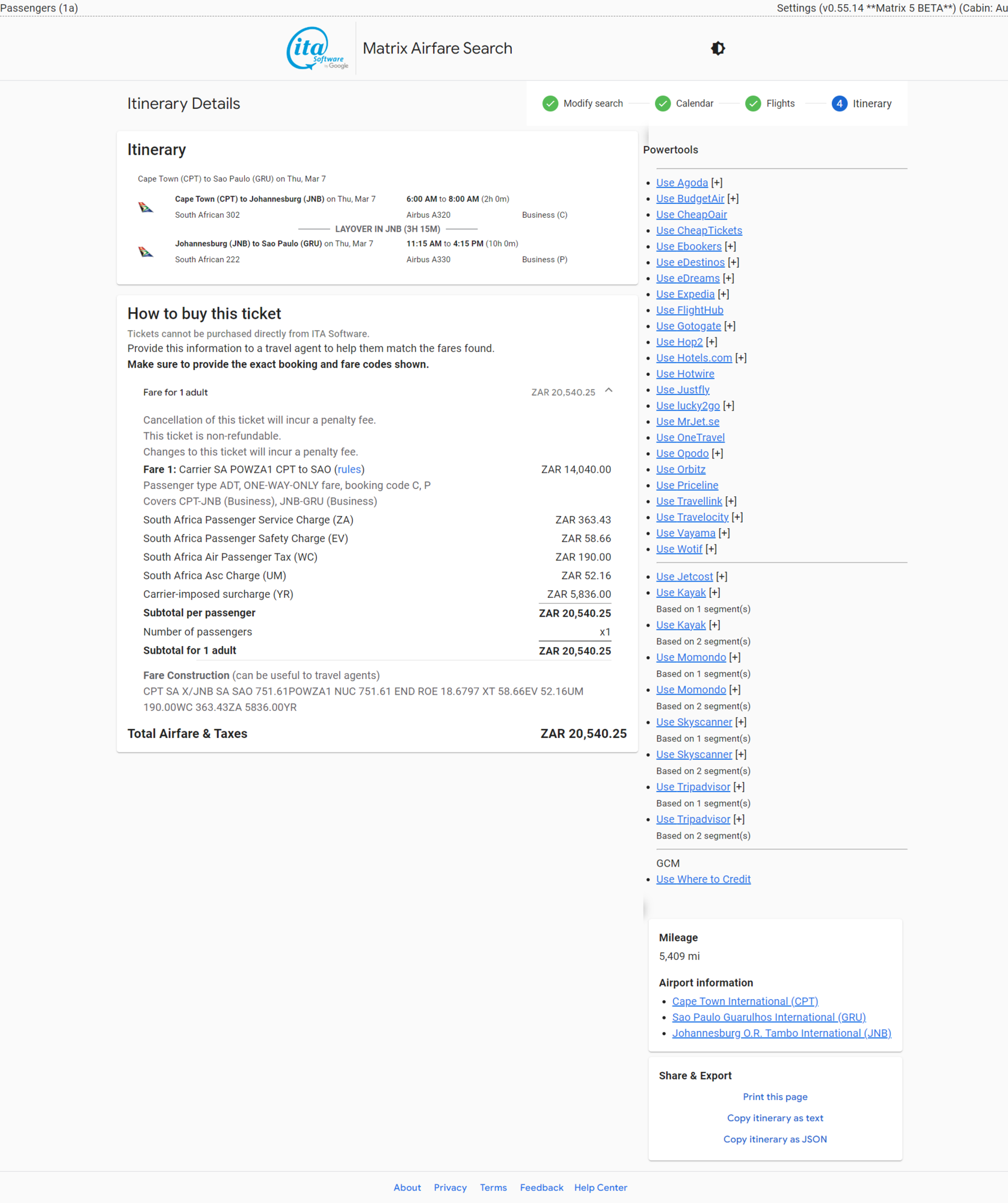Viewport: 1008px width, 1203px height.
Task: Click the Flights step checkmark icon
Action: click(x=753, y=103)
